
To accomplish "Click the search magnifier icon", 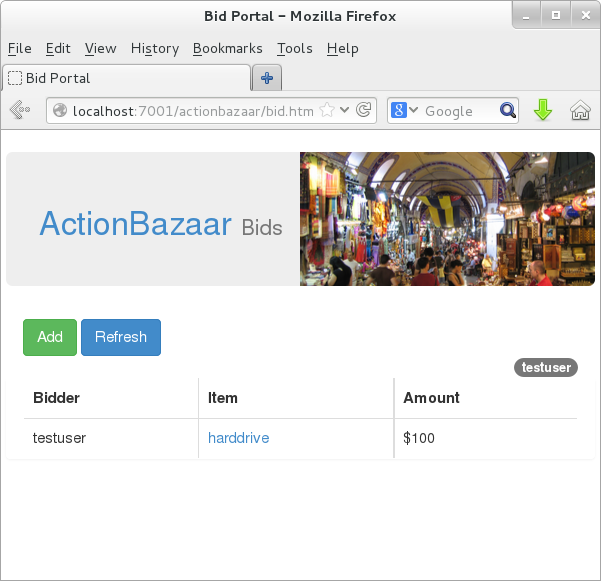I will click(x=508, y=110).
